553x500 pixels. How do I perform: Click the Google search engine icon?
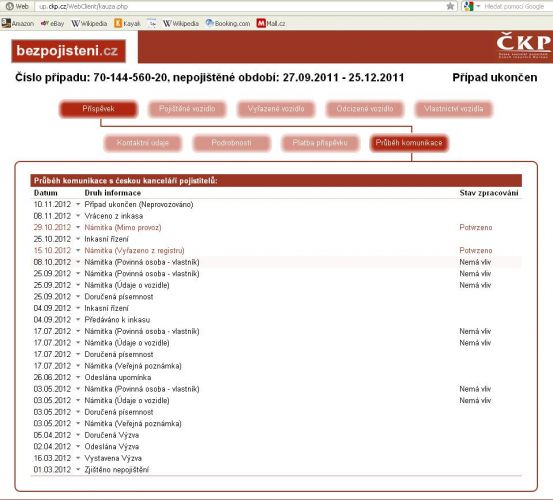[468, 6]
